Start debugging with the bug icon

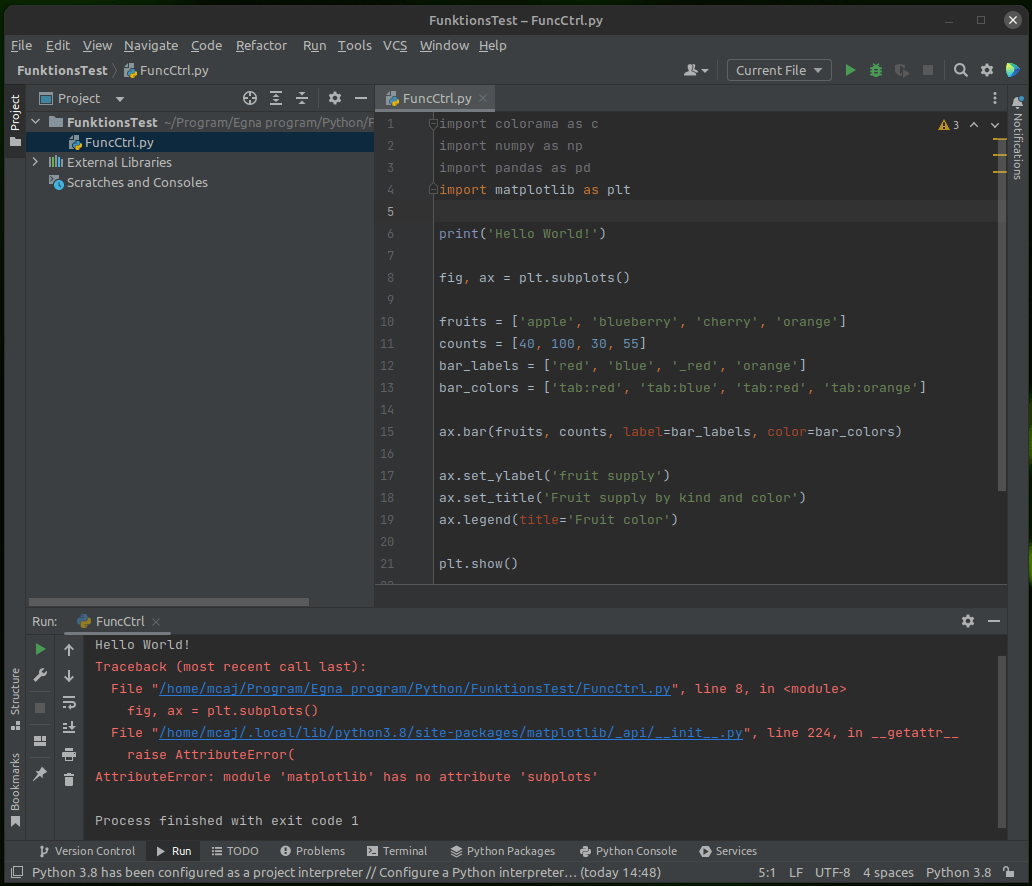click(875, 70)
